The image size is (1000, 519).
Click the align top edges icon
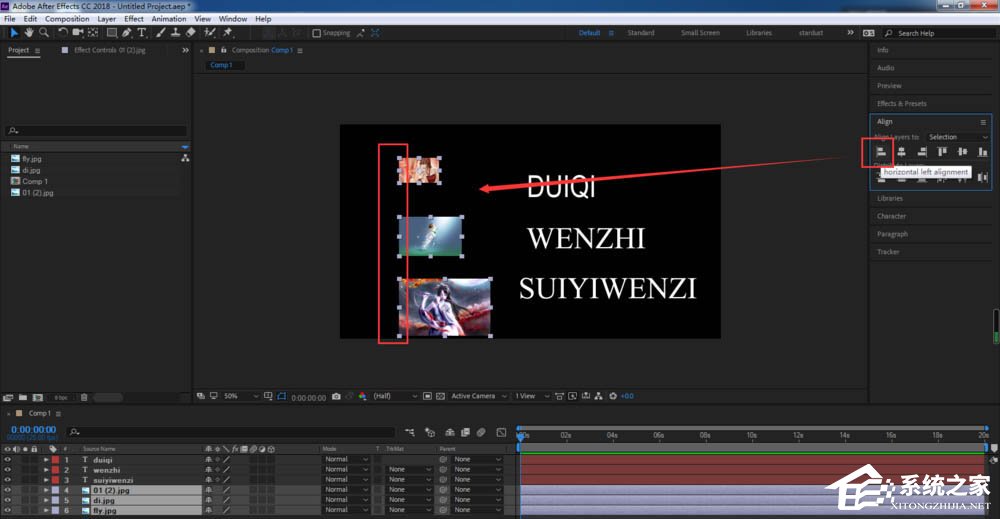pyautogui.click(x=942, y=152)
